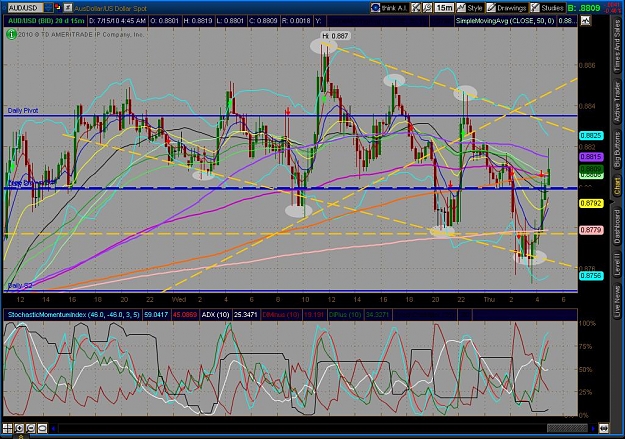Viewport: 625px width, 439px height.
Task: Click the R: 0.0018 range value
Action: tap(296, 21)
